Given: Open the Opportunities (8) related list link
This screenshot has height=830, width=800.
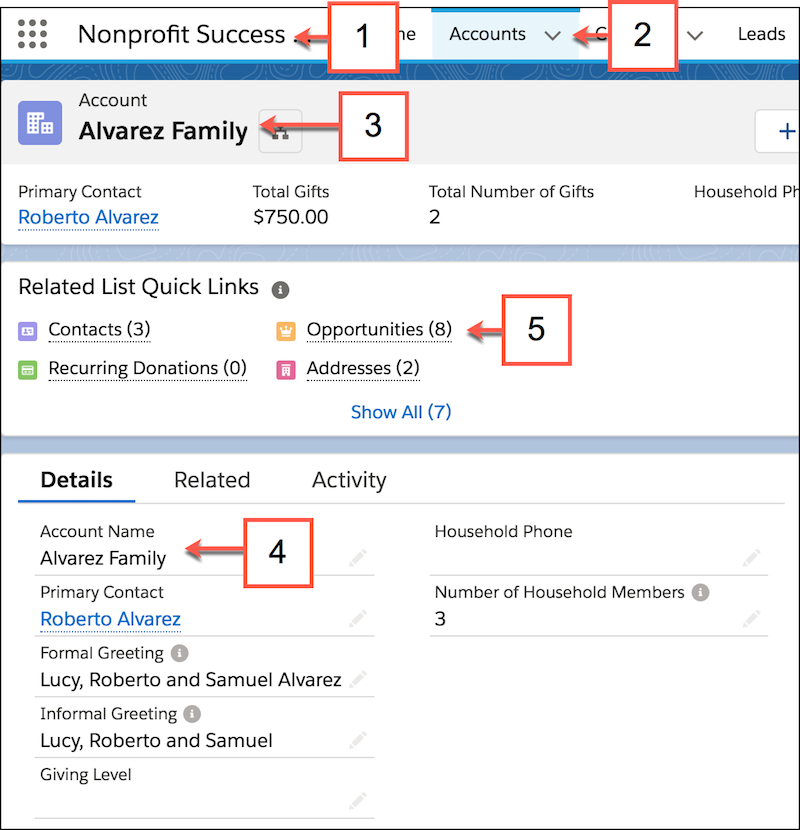Looking at the screenshot, I should [x=378, y=330].
